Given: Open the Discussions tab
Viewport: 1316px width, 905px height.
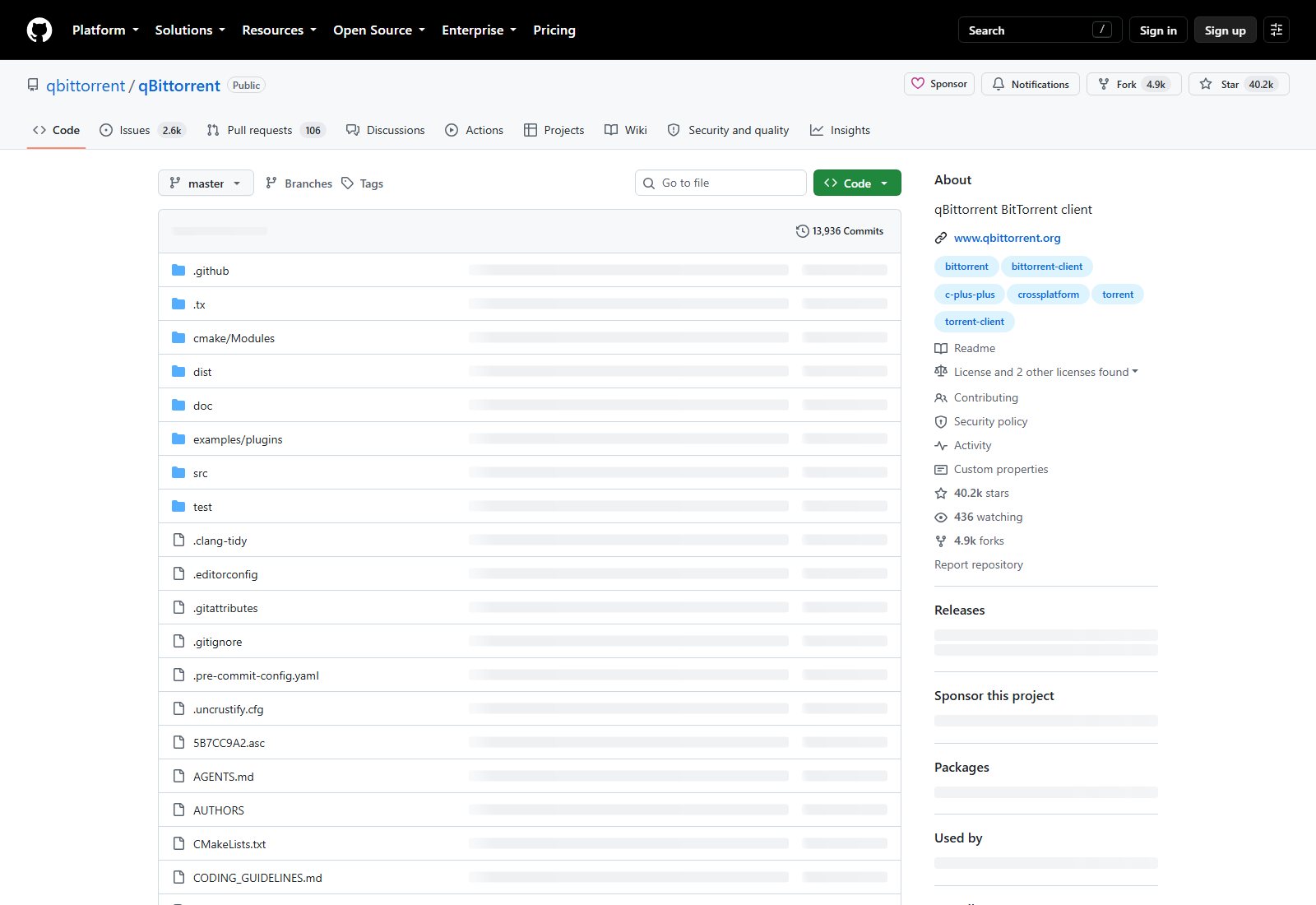Looking at the screenshot, I should [x=386, y=130].
